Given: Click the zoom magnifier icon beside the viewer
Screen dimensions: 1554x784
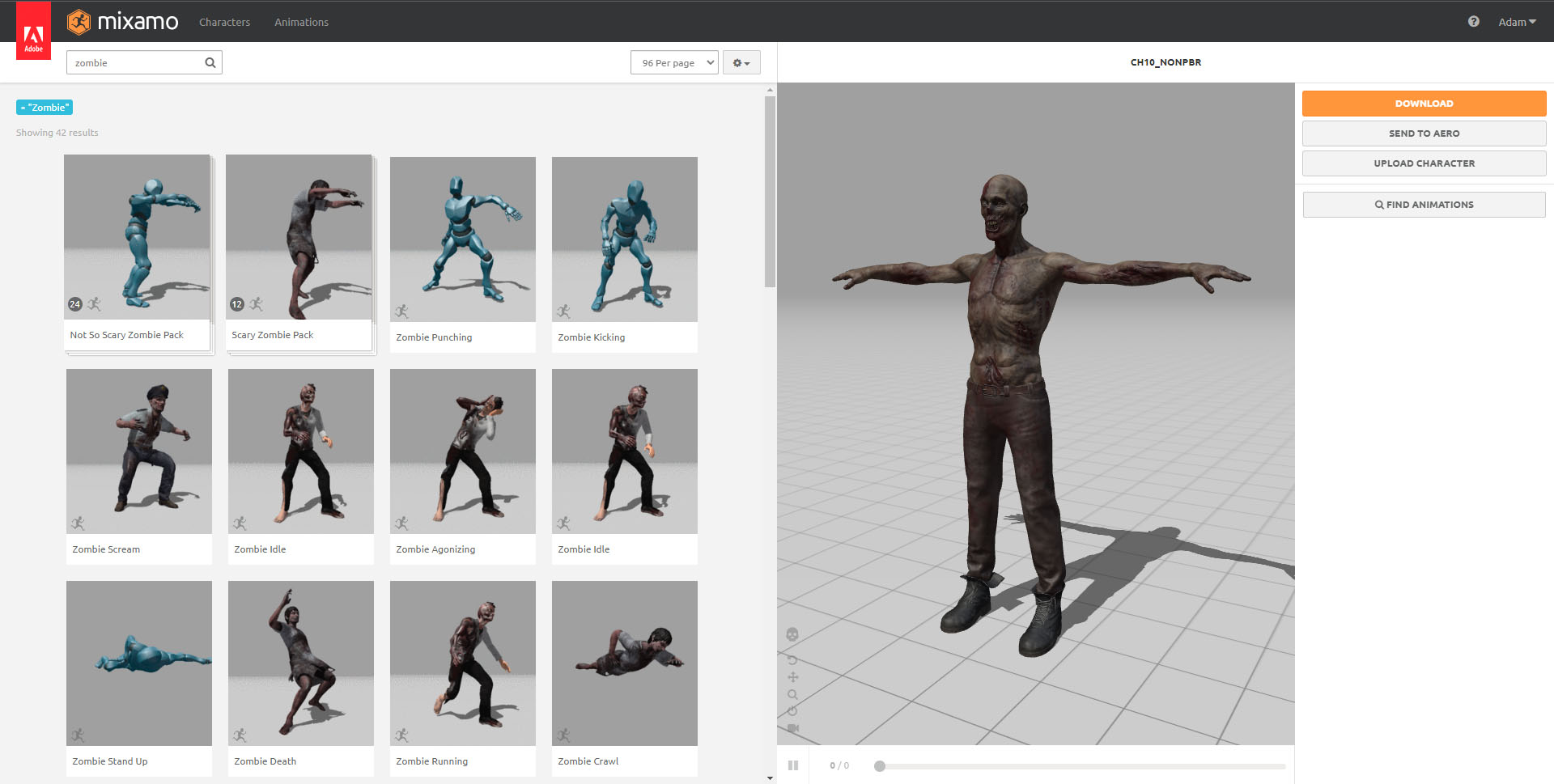Looking at the screenshot, I should pyautogui.click(x=792, y=693).
